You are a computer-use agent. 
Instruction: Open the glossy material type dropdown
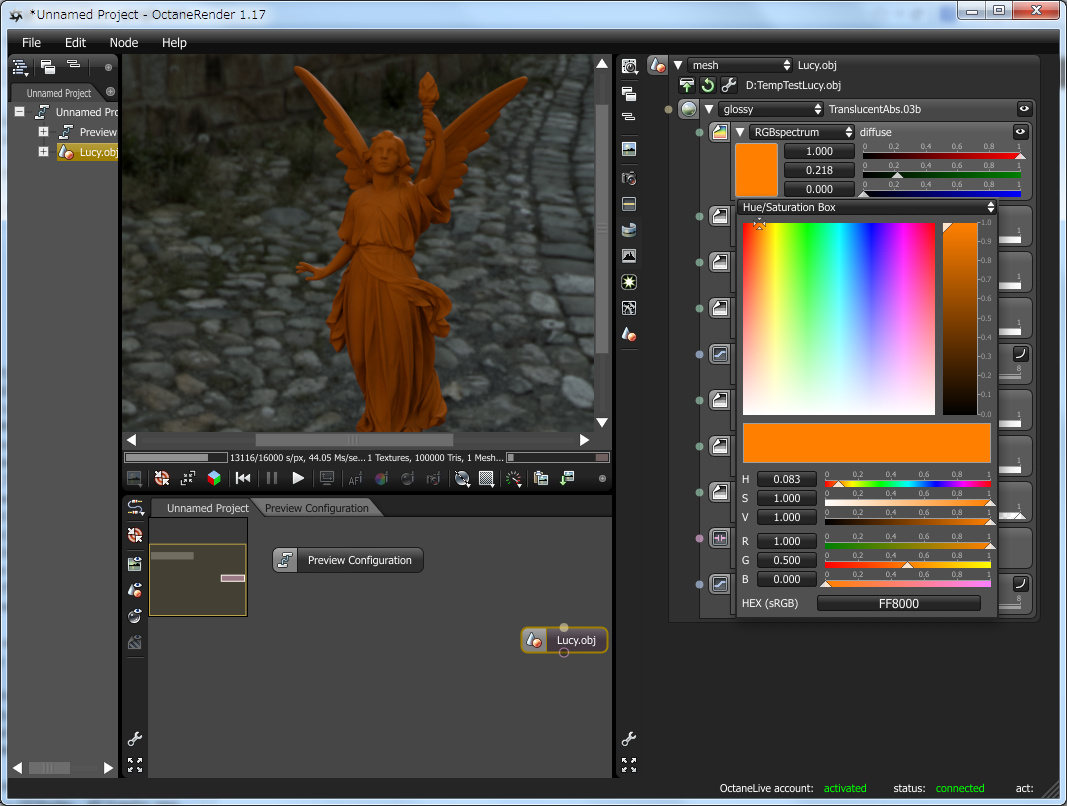coord(771,109)
